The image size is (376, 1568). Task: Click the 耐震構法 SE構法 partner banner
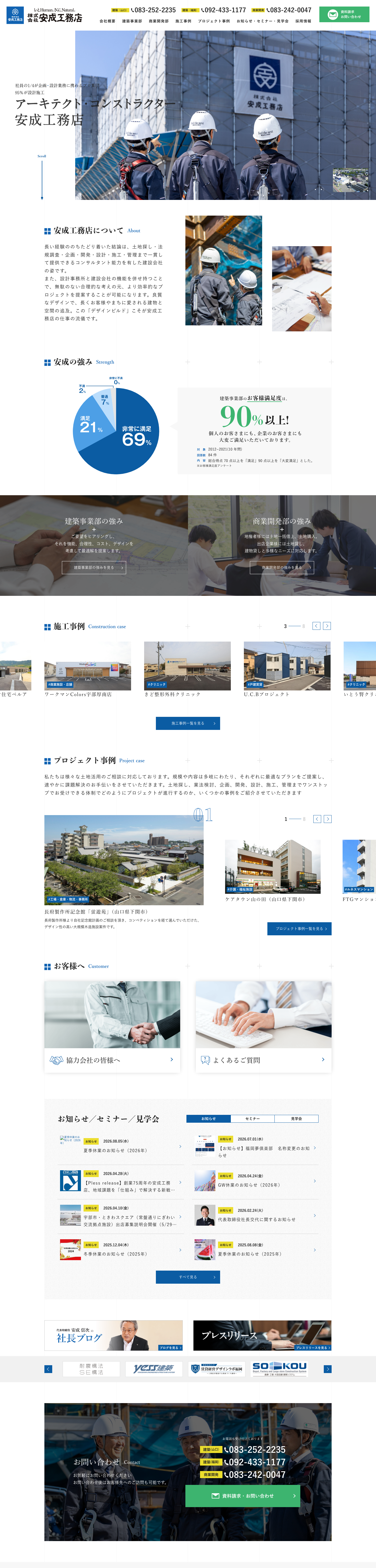[91, 1369]
